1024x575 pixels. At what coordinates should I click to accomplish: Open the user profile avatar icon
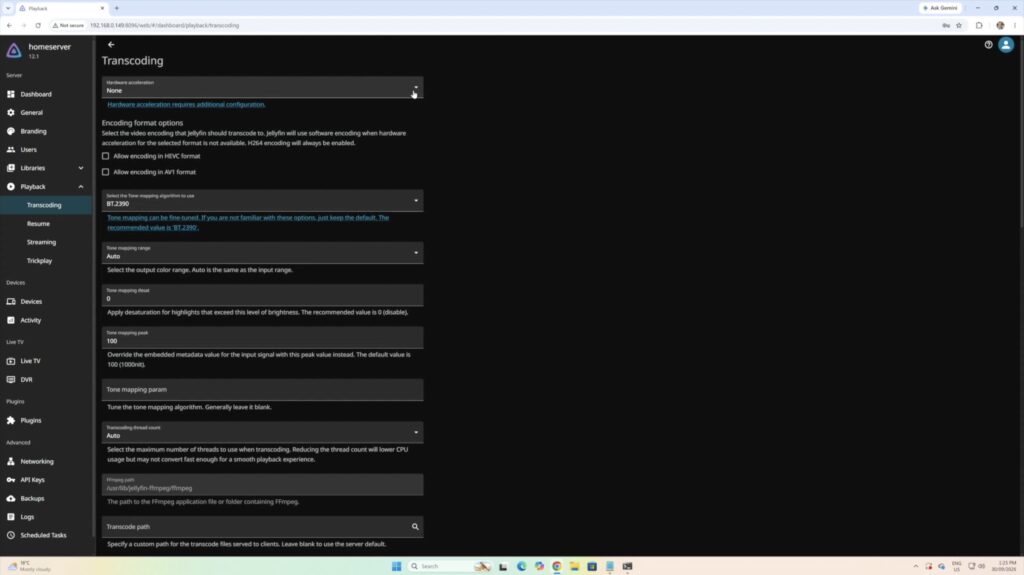click(x=1006, y=45)
